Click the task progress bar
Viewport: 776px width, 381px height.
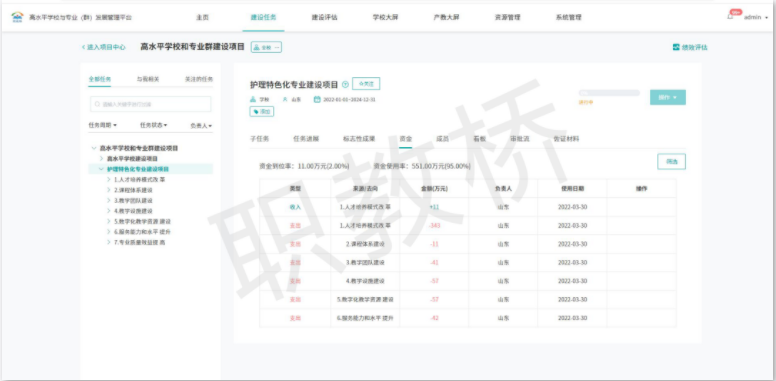(x=609, y=93)
